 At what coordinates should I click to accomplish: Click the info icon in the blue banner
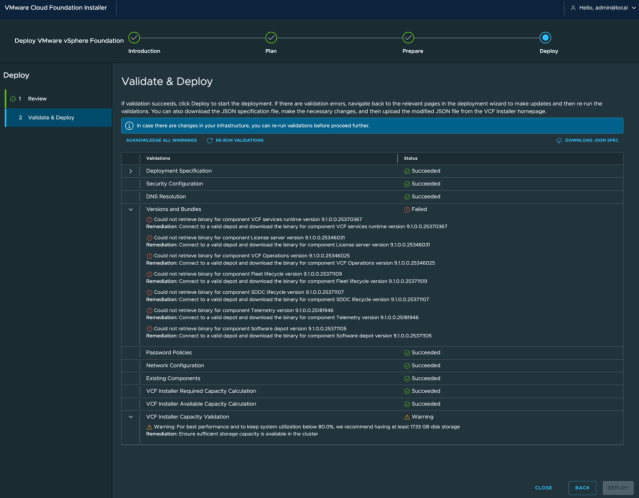[129, 126]
